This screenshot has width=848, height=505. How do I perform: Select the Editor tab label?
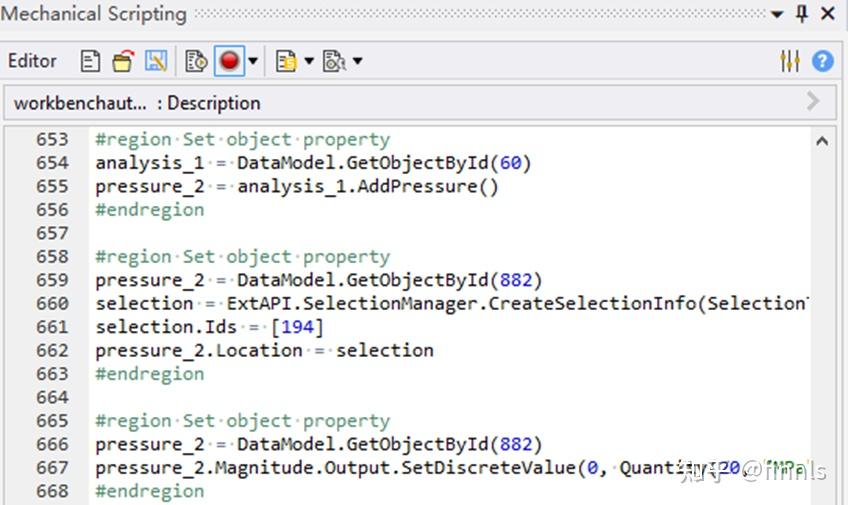pos(33,61)
